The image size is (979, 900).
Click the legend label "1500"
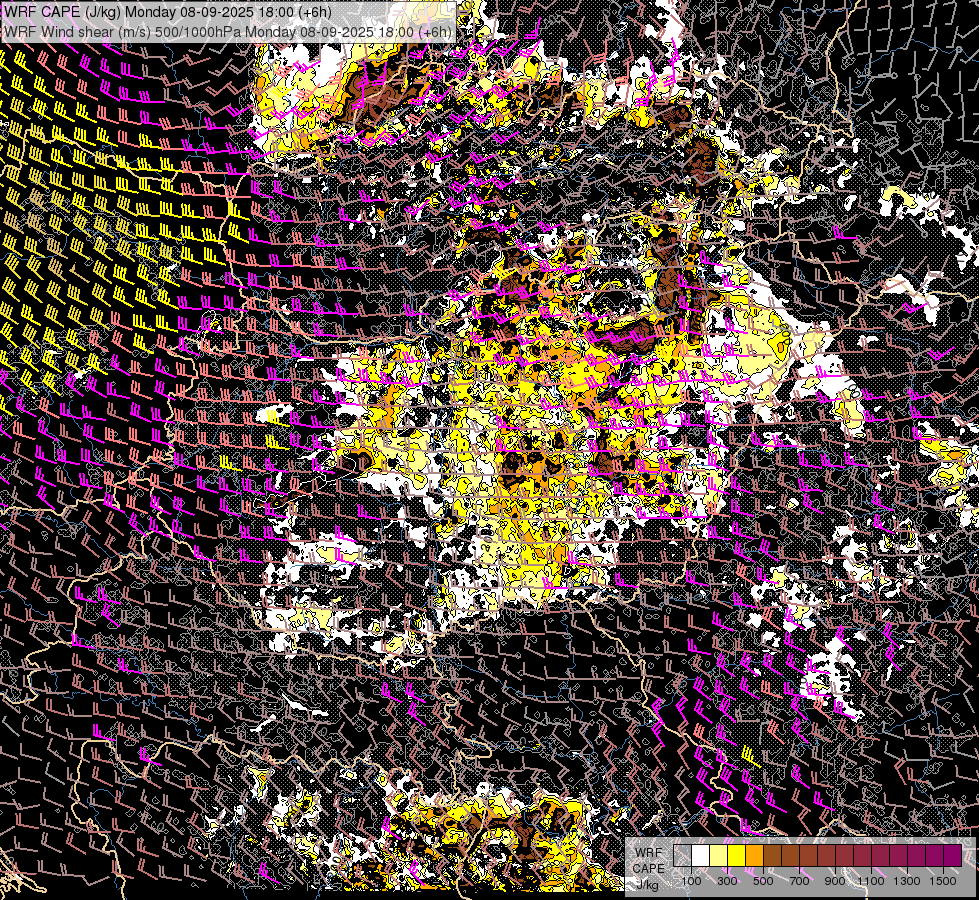[x=943, y=881]
